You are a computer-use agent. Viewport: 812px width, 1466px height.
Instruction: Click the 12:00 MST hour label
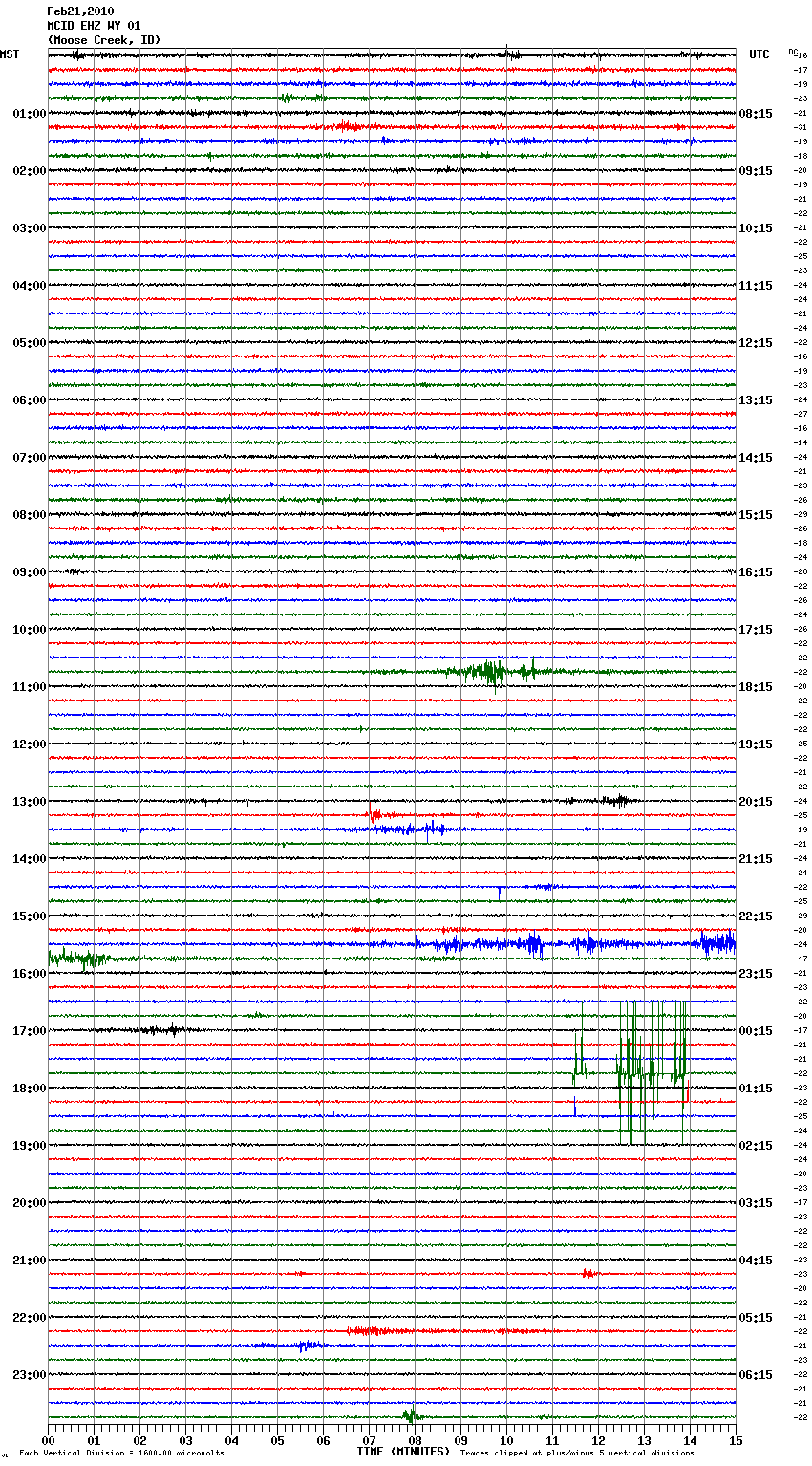click(30, 744)
